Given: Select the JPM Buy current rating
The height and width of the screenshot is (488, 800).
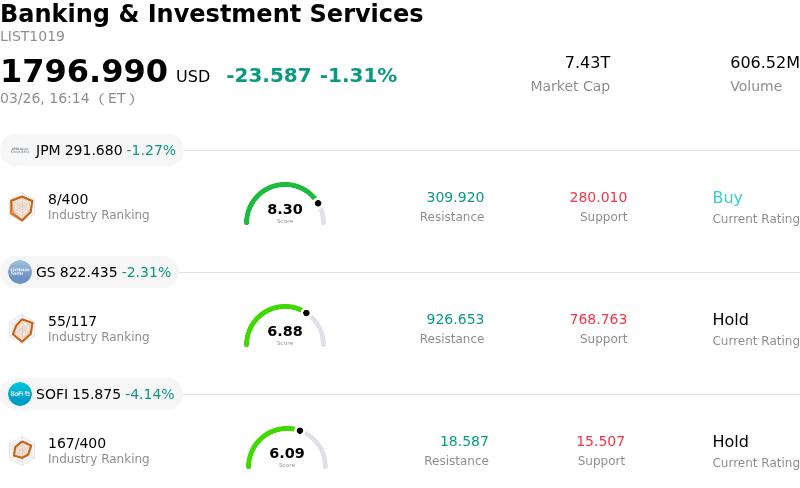Looking at the screenshot, I should (727, 198).
